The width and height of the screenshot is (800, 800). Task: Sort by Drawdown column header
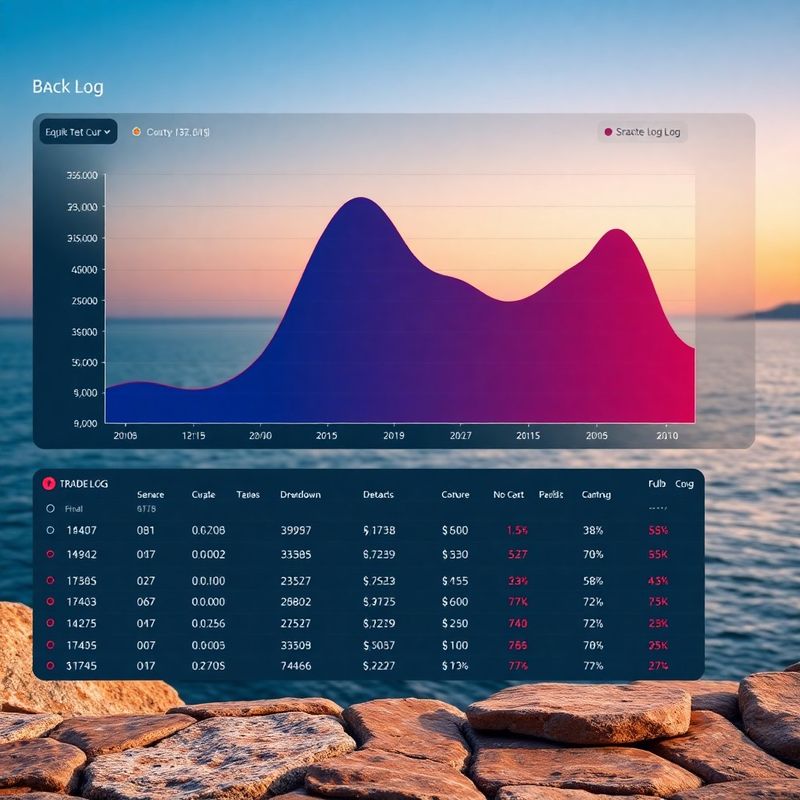click(x=301, y=494)
